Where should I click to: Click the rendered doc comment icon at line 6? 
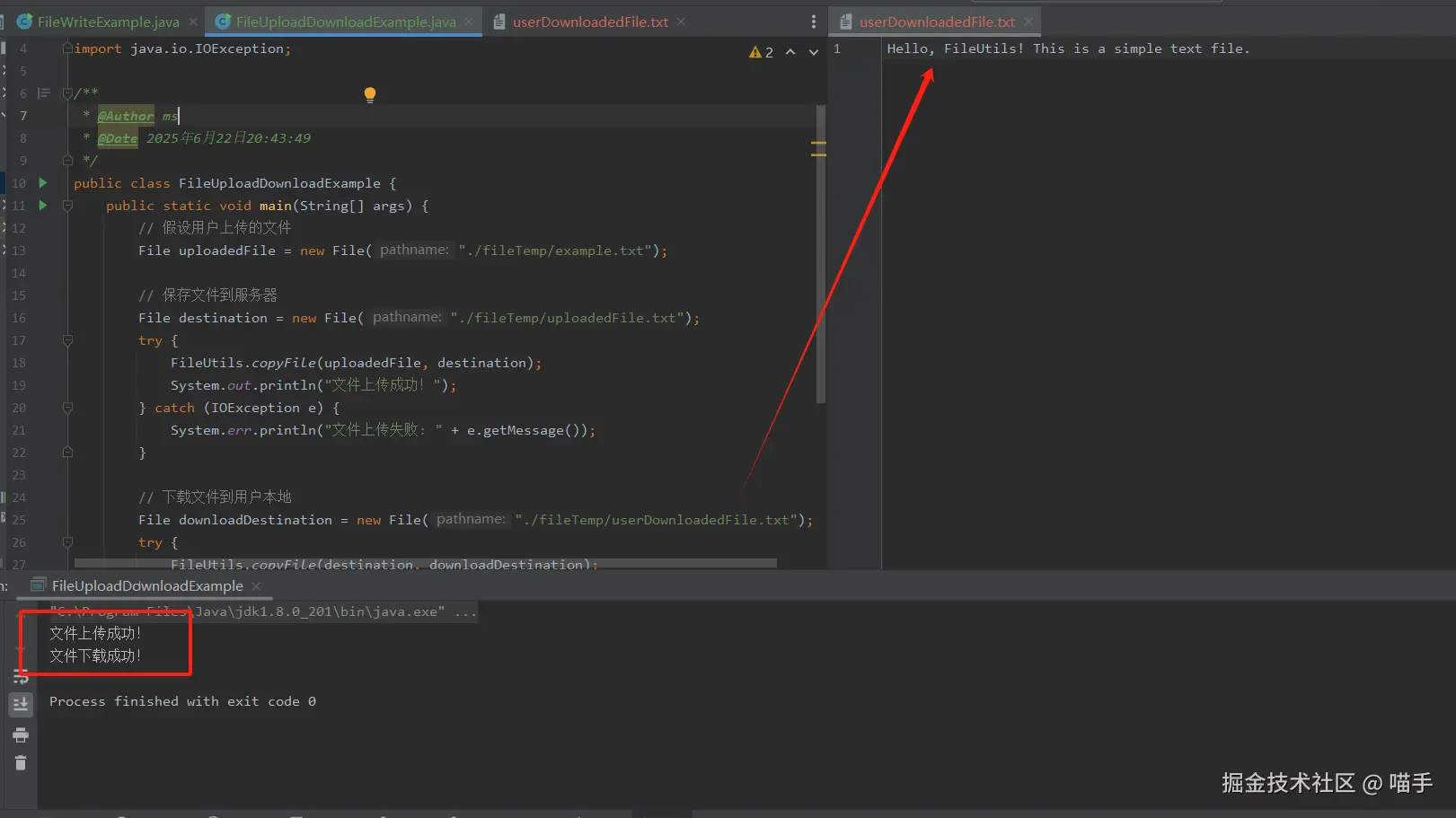click(x=44, y=92)
